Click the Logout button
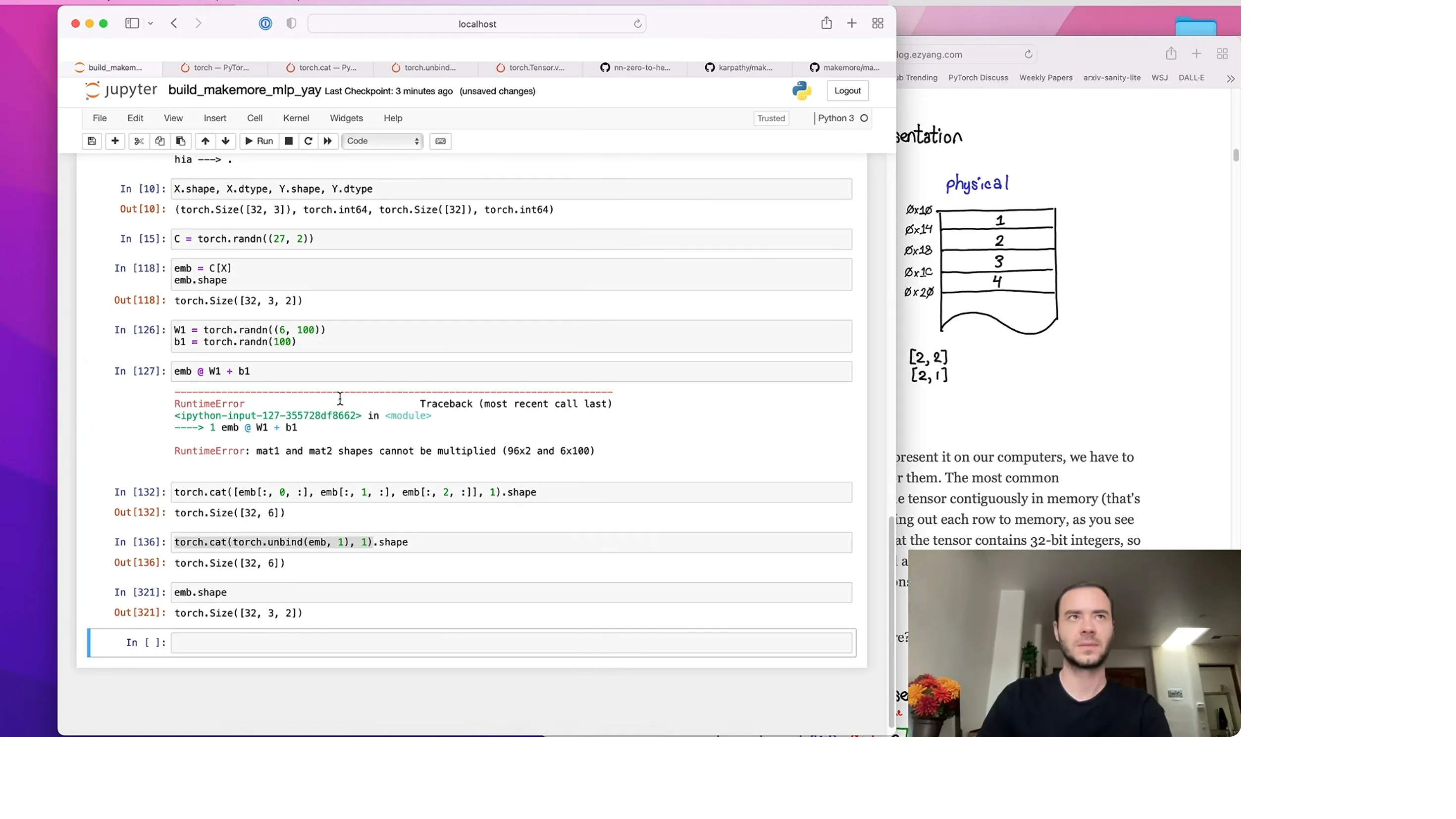The width and height of the screenshot is (1456, 819). pyautogui.click(x=847, y=91)
